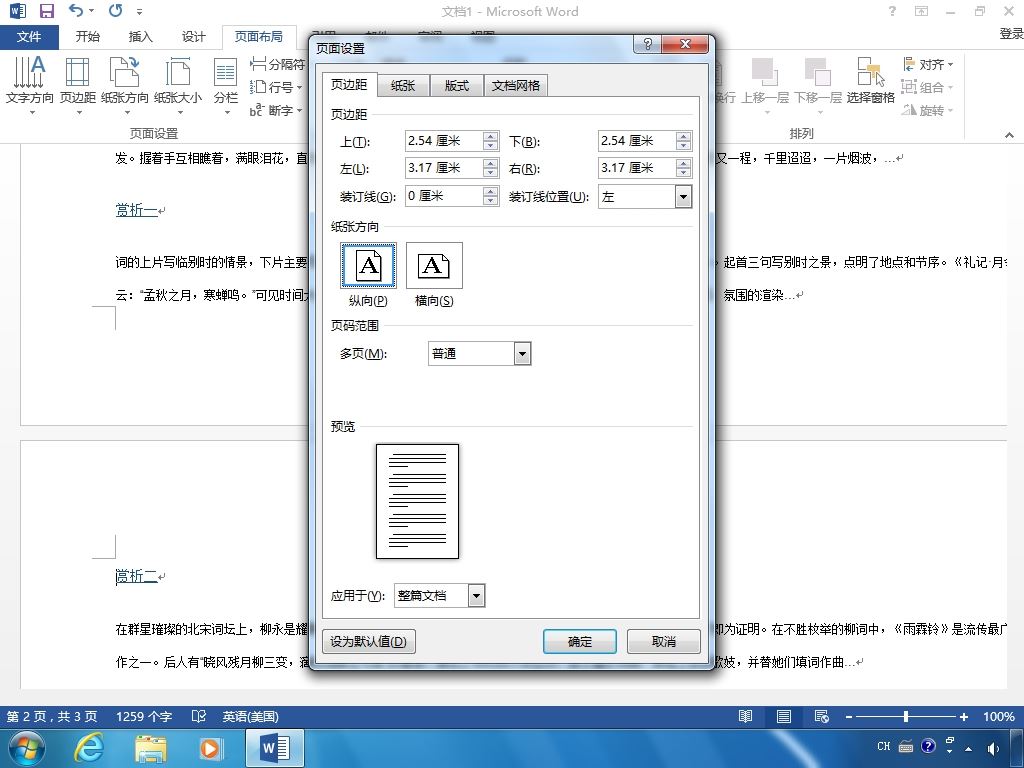Collapse the ribbon with the chevron
This screenshot has height=768, width=1024.
pyautogui.click(x=1009, y=135)
